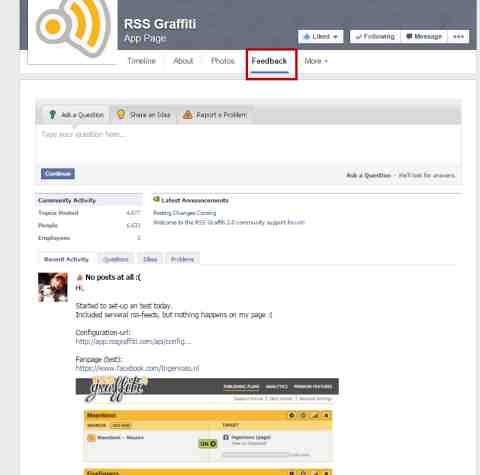The width and height of the screenshot is (480, 475).
Task: Click the blue Continue button
Action: pyautogui.click(x=58, y=174)
